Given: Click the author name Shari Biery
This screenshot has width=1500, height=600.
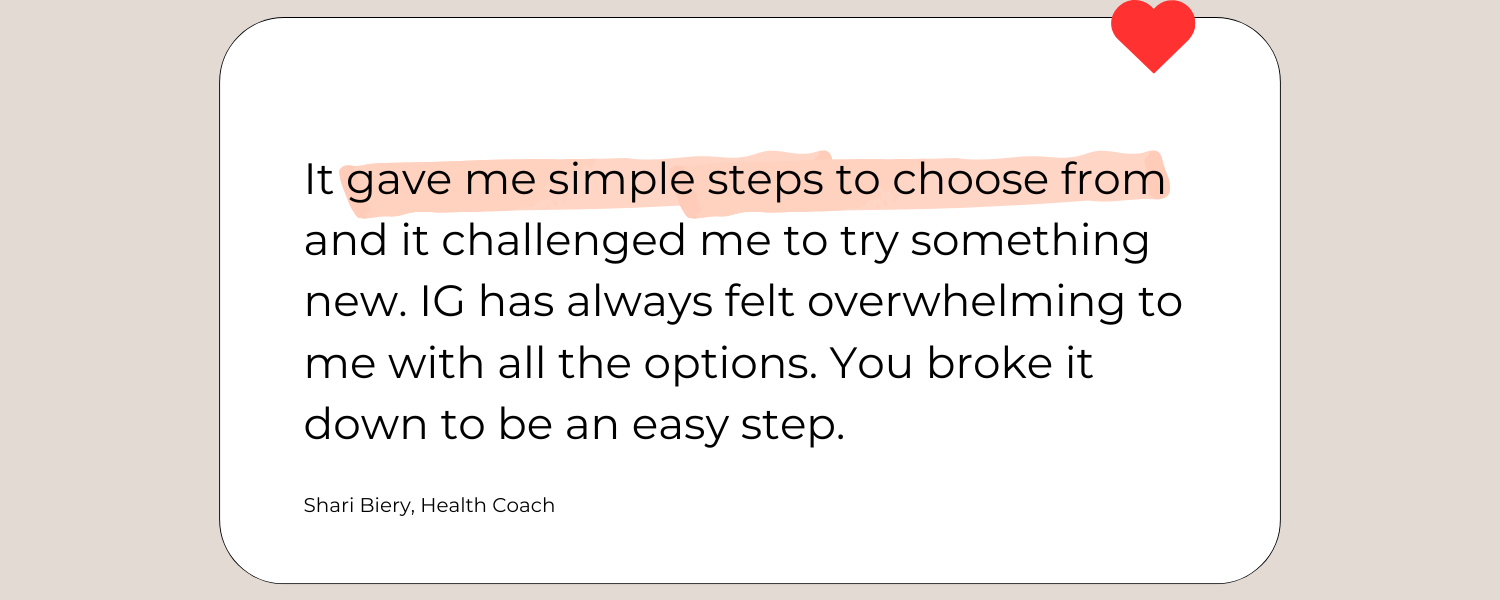Looking at the screenshot, I should [x=357, y=506].
